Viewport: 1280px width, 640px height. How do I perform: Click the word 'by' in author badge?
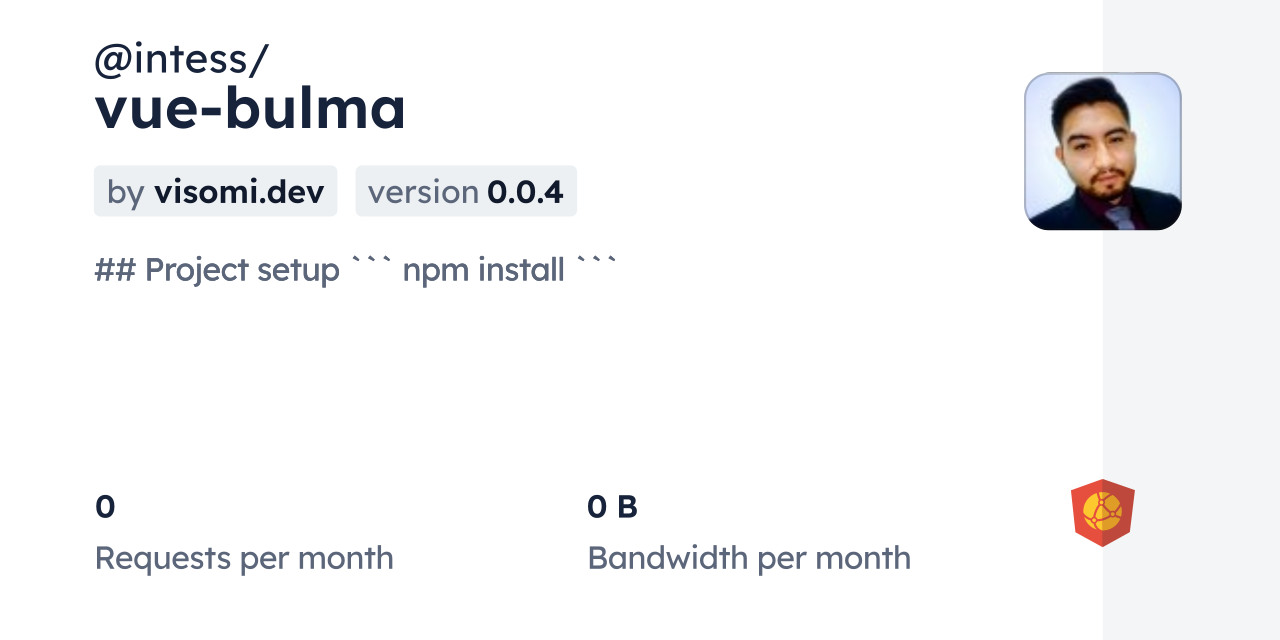tap(126, 192)
